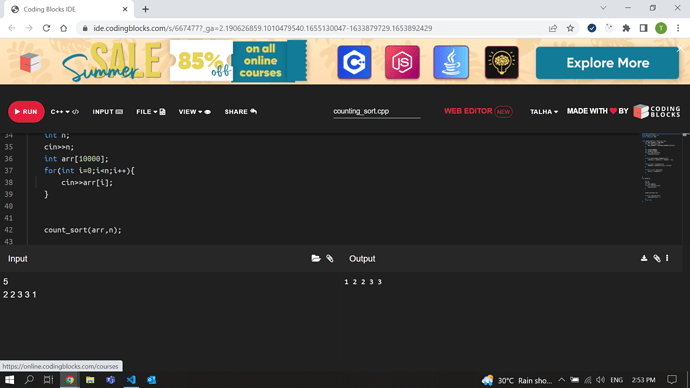Expand the TALHA user dropdown
The height and width of the screenshot is (388, 690).
tap(543, 112)
